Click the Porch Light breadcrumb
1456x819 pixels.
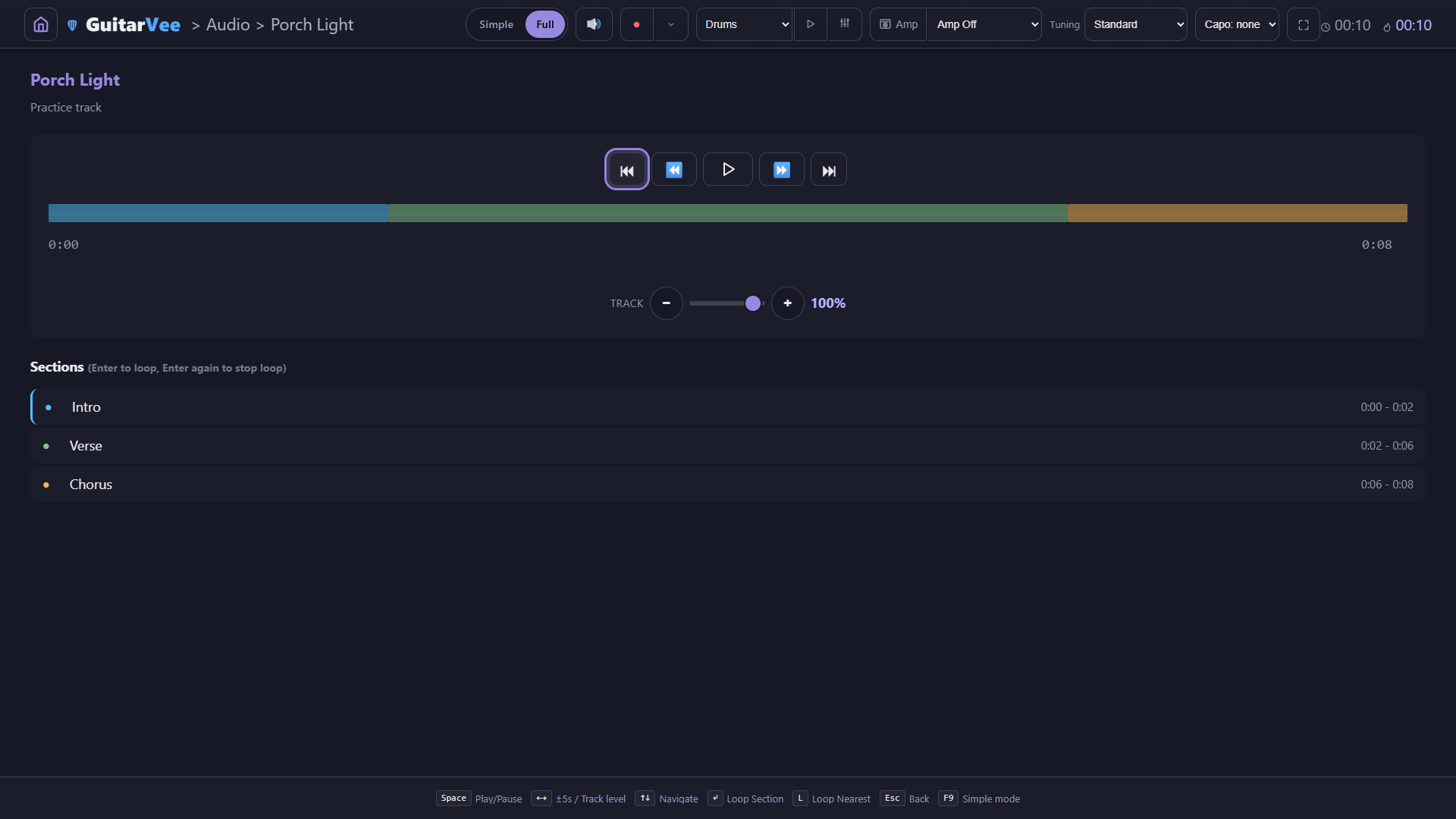[x=312, y=24]
